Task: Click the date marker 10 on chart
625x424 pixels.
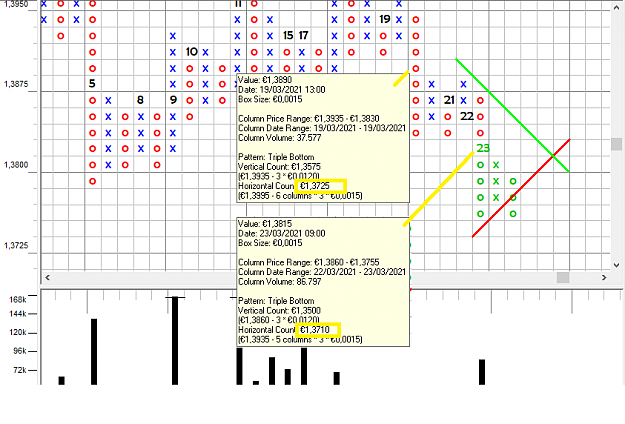Action: click(192, 52)
